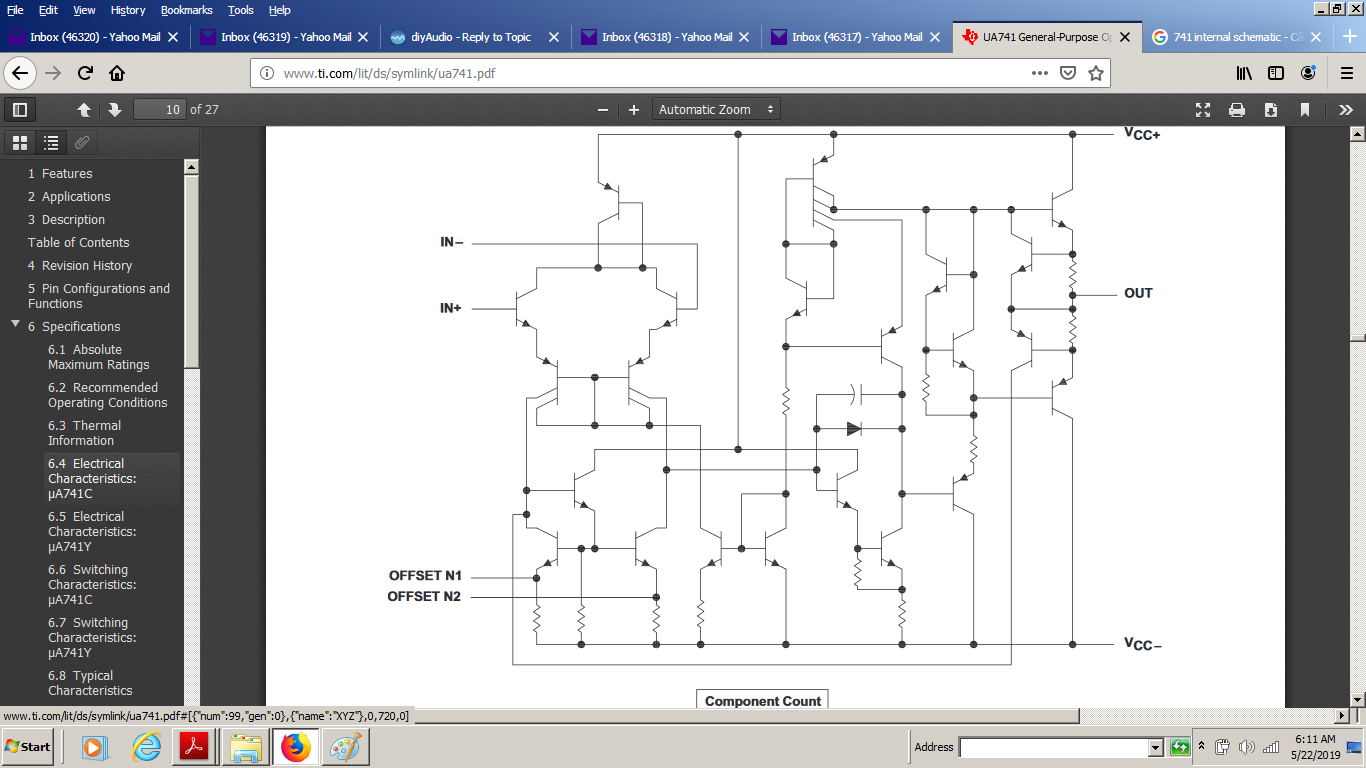Open the File menu
This screenshot has height=768, width=1366.
point(15,10)
